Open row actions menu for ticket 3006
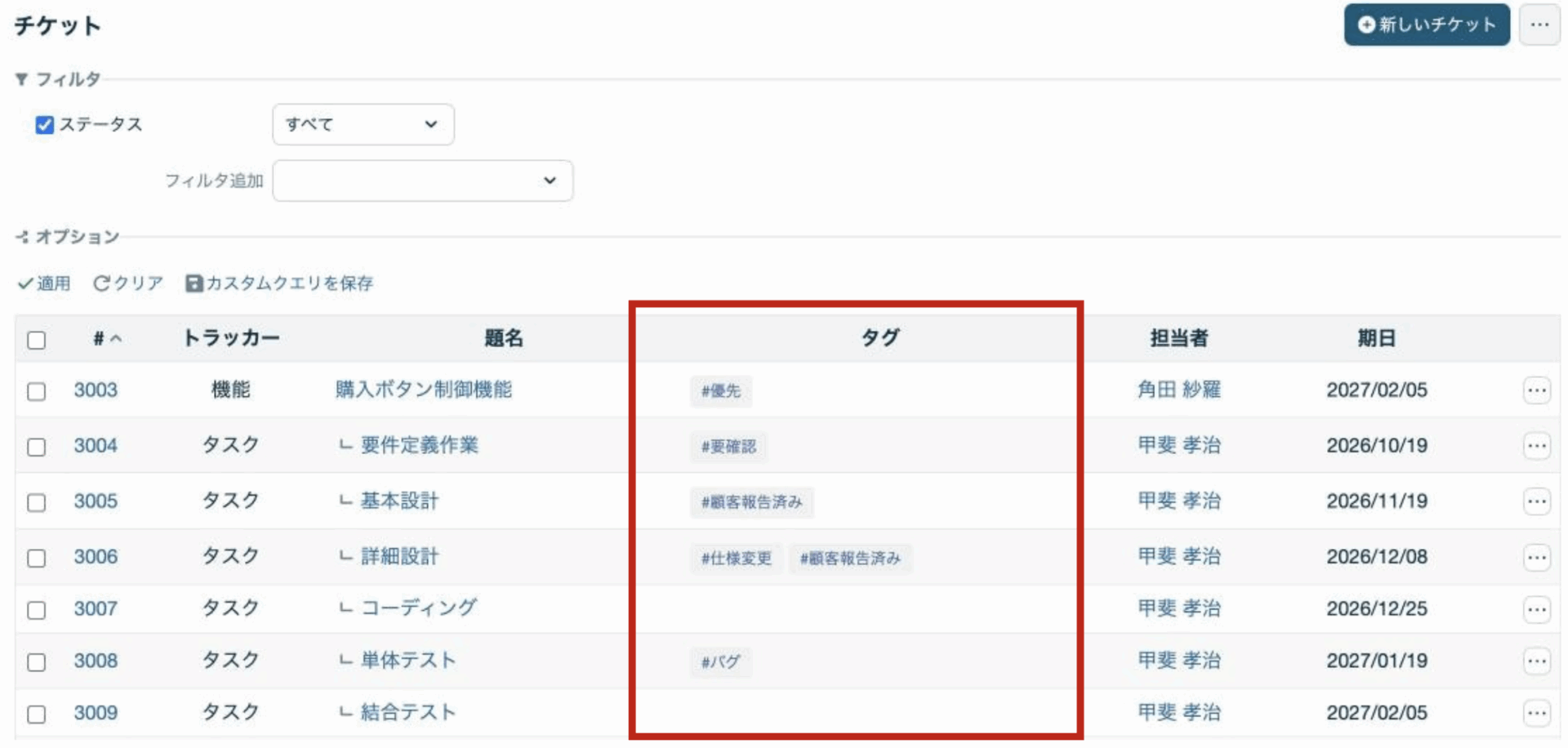The width and height of the screenshot is (1568, 748). (1537, 558)
